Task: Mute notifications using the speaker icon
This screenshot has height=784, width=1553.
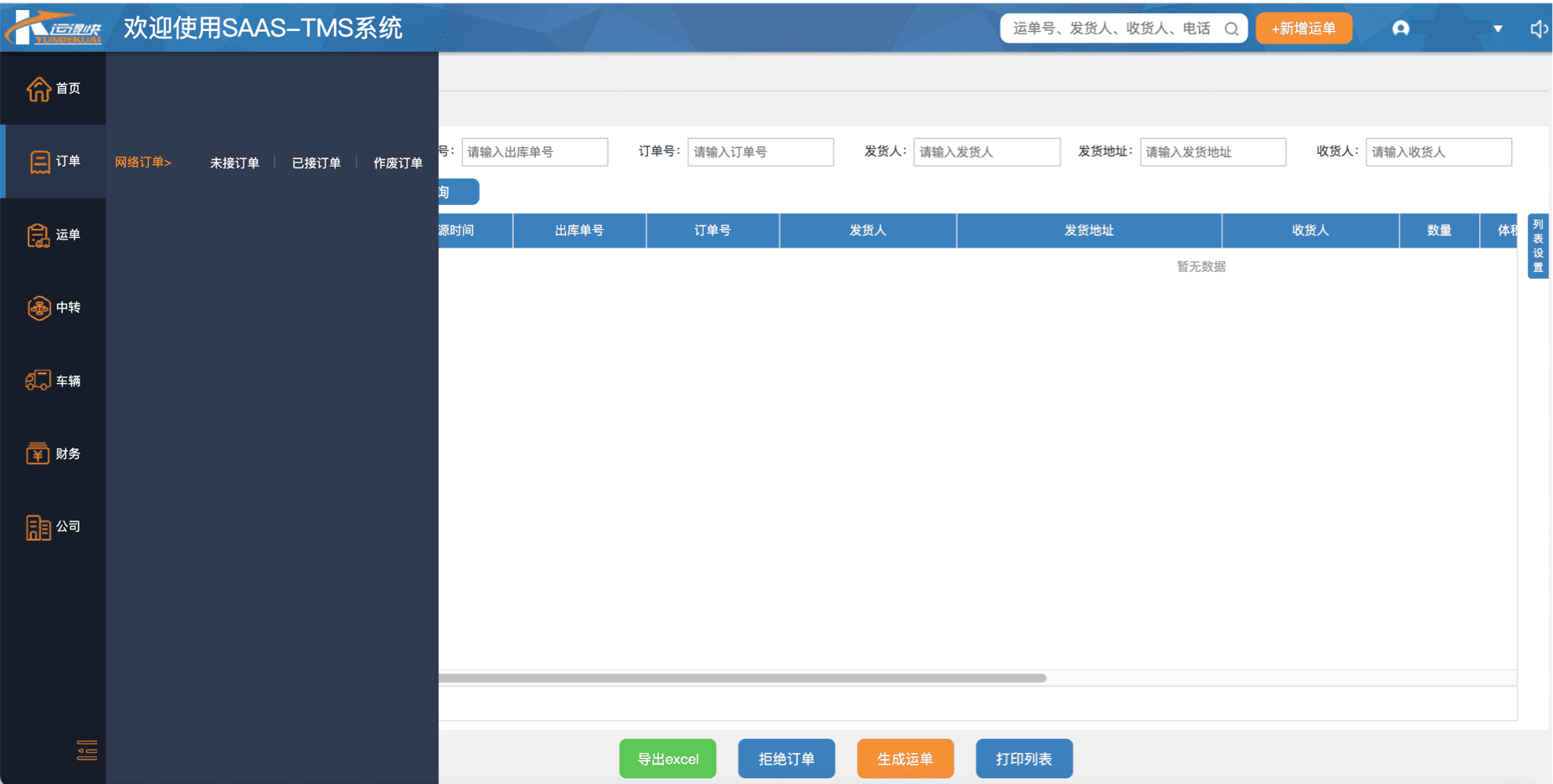Action: pyautogui.click(x=1539, y=29)
